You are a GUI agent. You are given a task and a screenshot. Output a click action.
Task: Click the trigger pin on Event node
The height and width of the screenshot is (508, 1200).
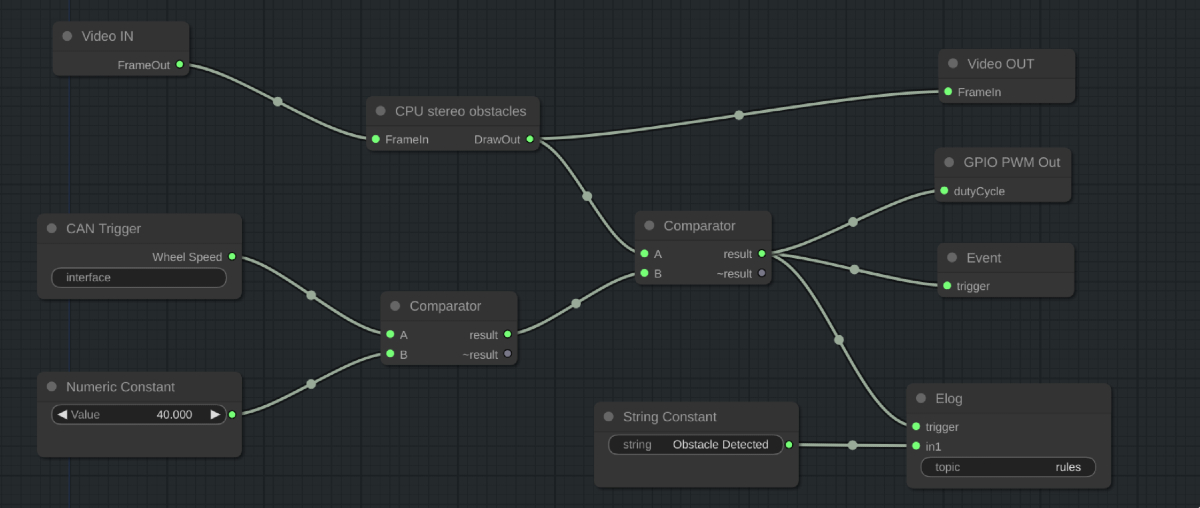point(946,286)
